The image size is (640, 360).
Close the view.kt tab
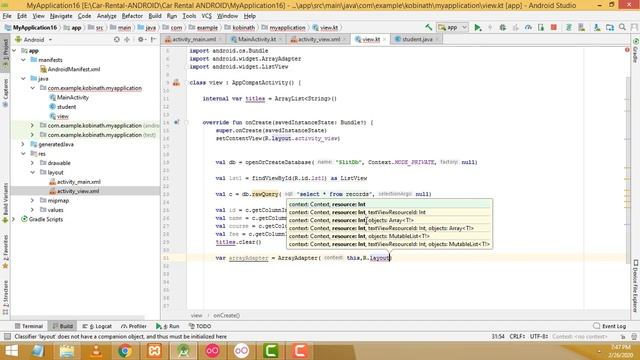(384, 39)
